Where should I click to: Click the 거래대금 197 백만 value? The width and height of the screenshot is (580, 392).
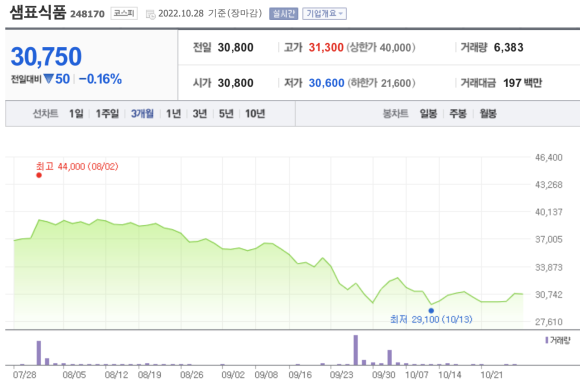coord(522,83)
